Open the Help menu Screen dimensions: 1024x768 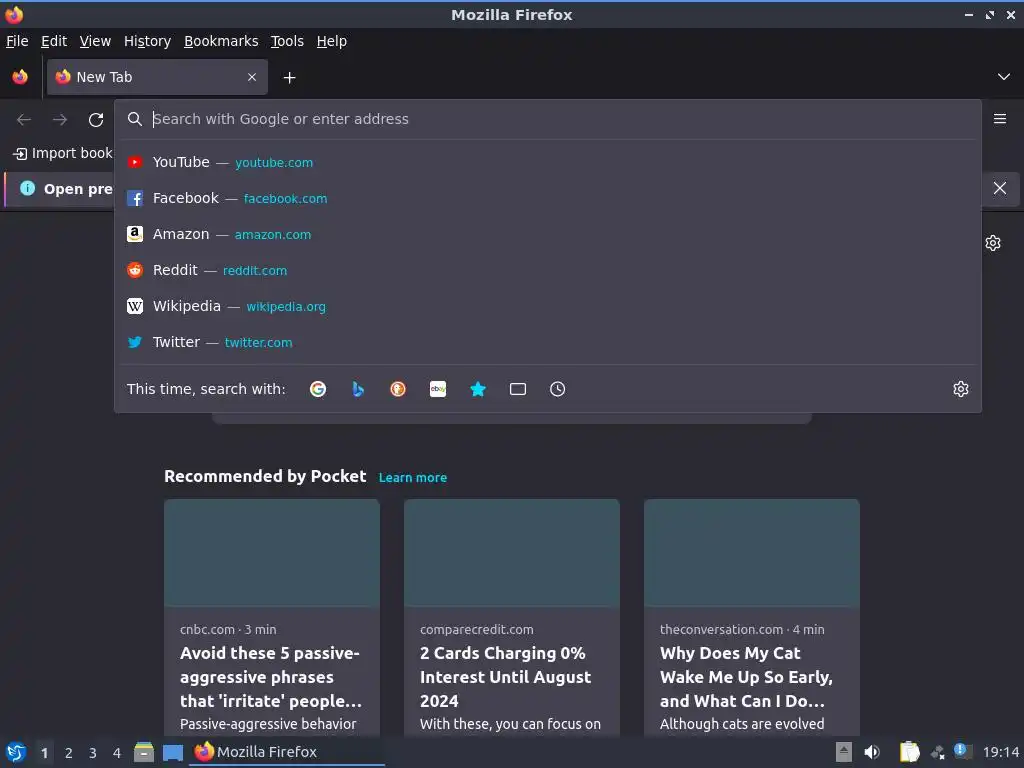point(332,41)
